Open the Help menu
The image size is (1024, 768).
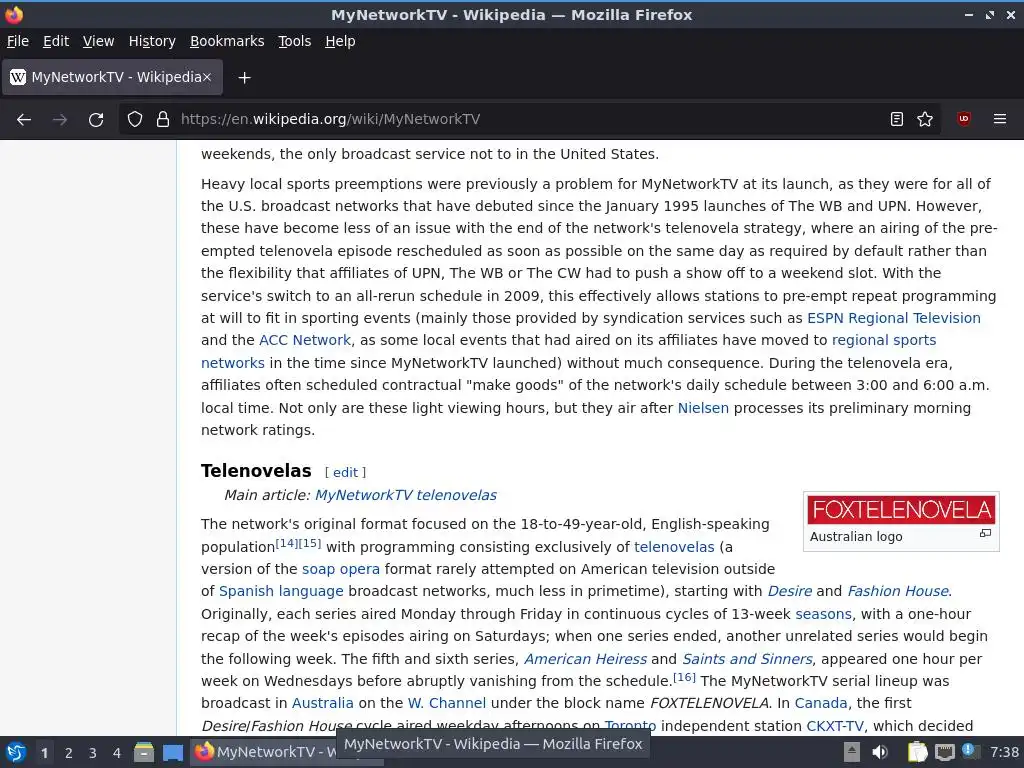340,41
